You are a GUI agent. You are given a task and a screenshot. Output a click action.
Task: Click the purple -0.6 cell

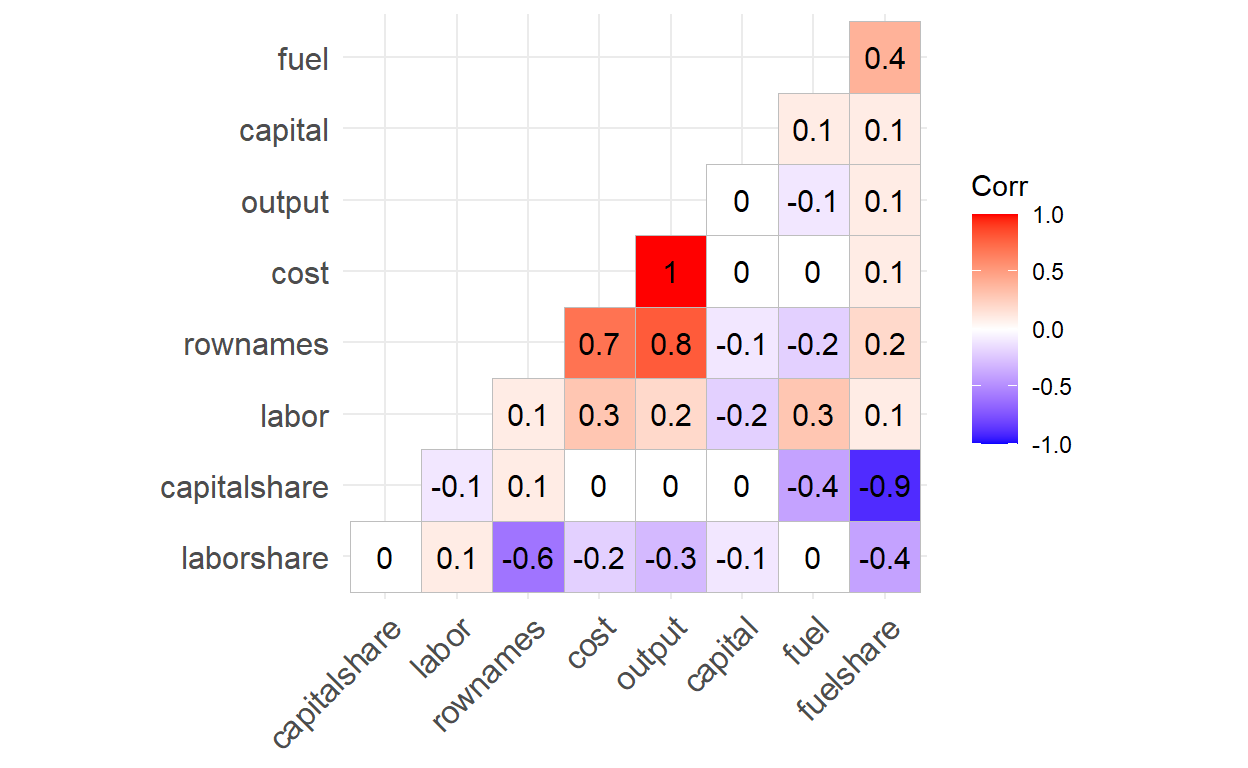(x=527, y=558)
